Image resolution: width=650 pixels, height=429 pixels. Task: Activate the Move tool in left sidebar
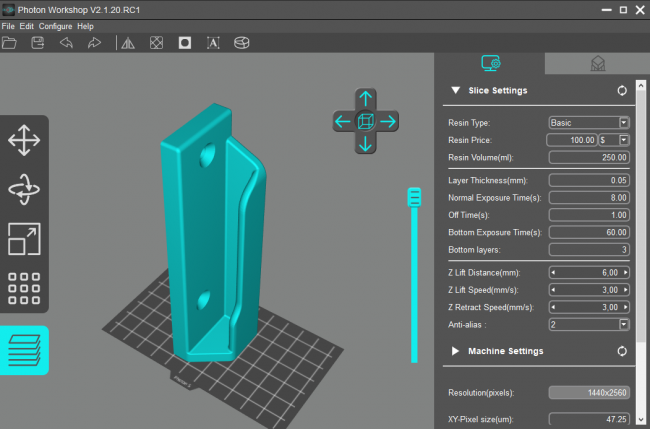tap(24, 140)
